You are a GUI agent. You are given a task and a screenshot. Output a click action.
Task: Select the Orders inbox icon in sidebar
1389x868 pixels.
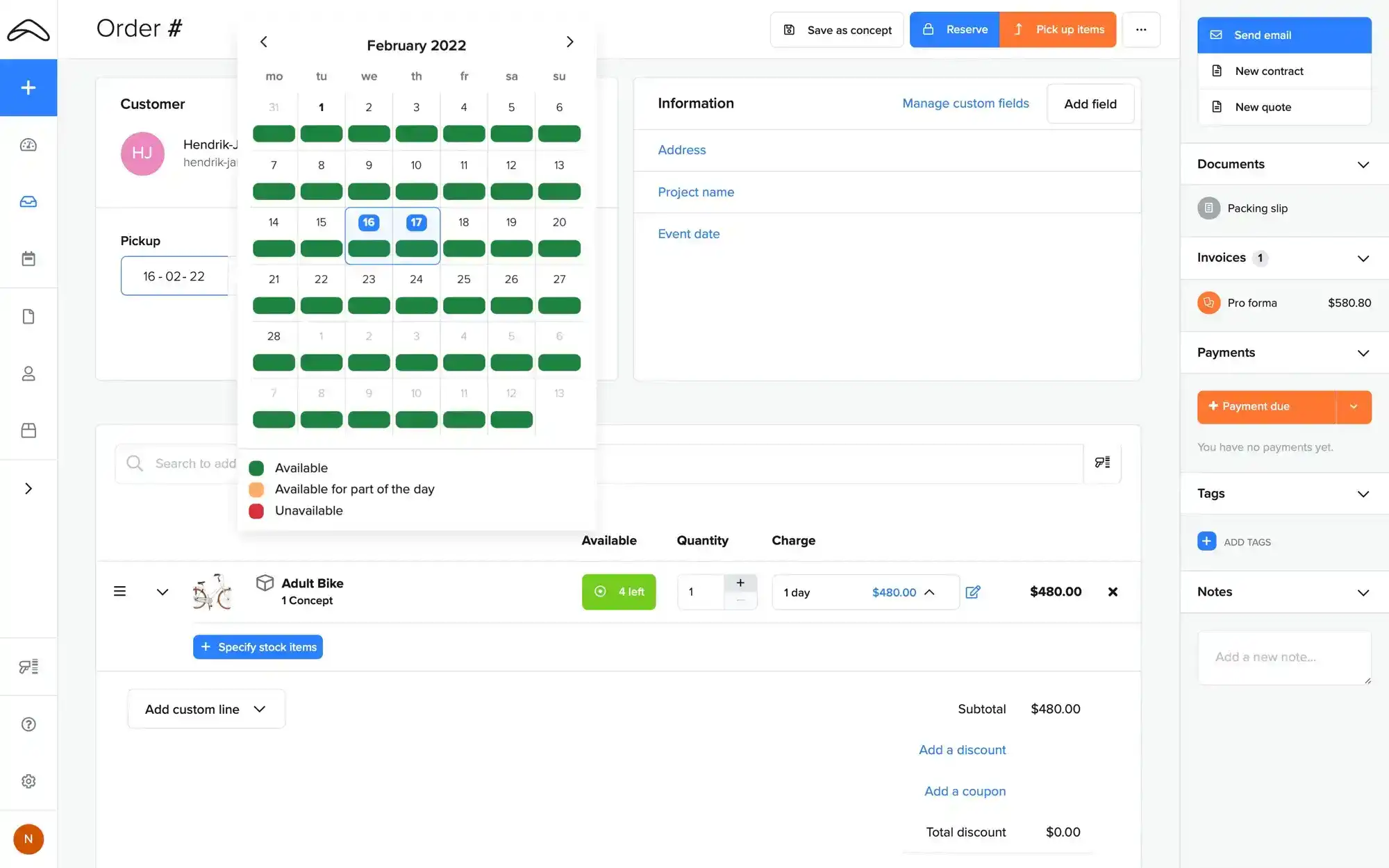pos(28,201)
